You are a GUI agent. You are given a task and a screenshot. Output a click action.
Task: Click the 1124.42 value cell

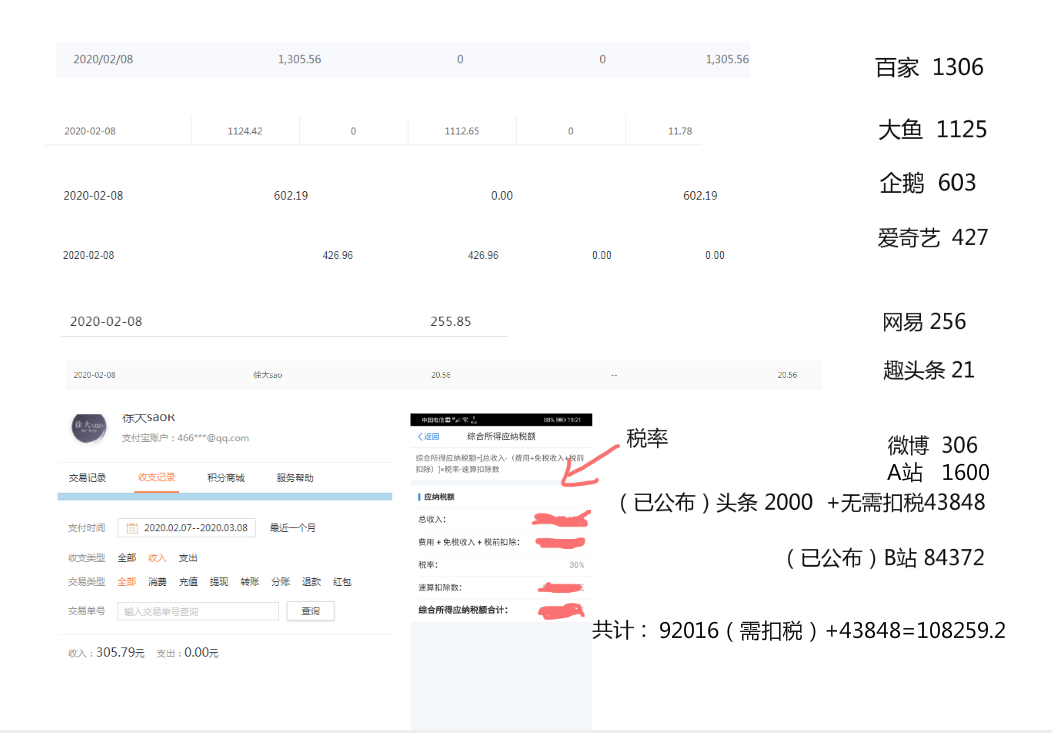245,131
